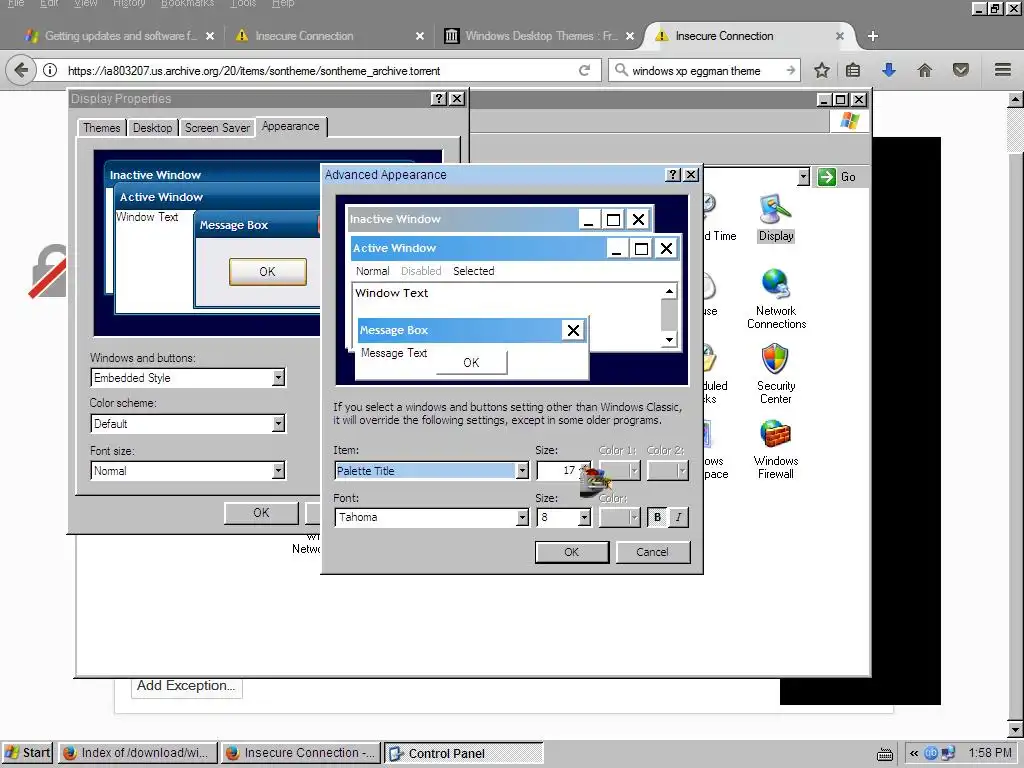Image resolution: width=1024 pixels, height=768 pixels.
Task: Toggle italic font button
Action: 679,517
